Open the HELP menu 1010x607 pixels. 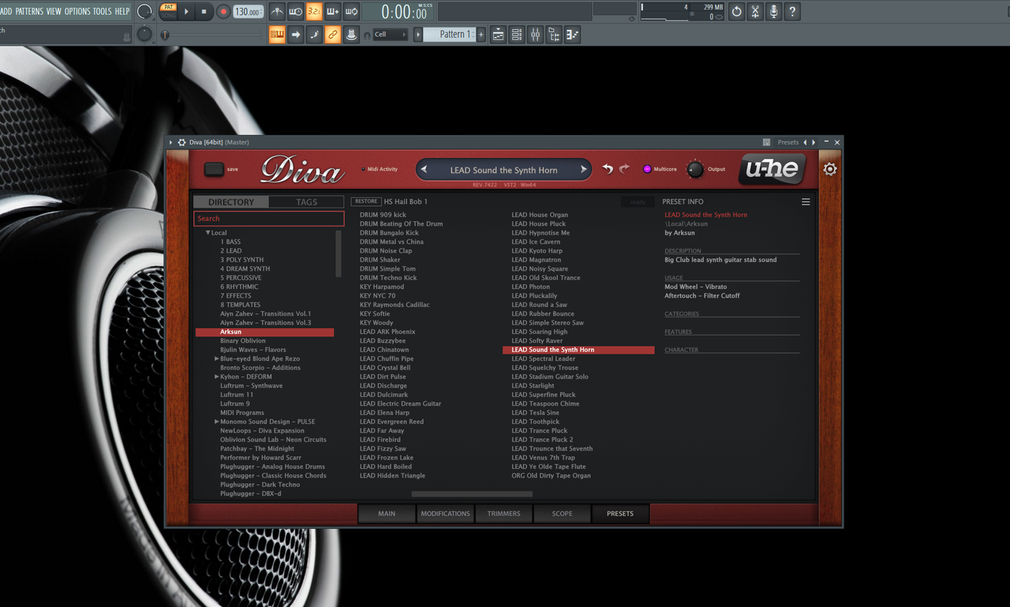point(122,11)
